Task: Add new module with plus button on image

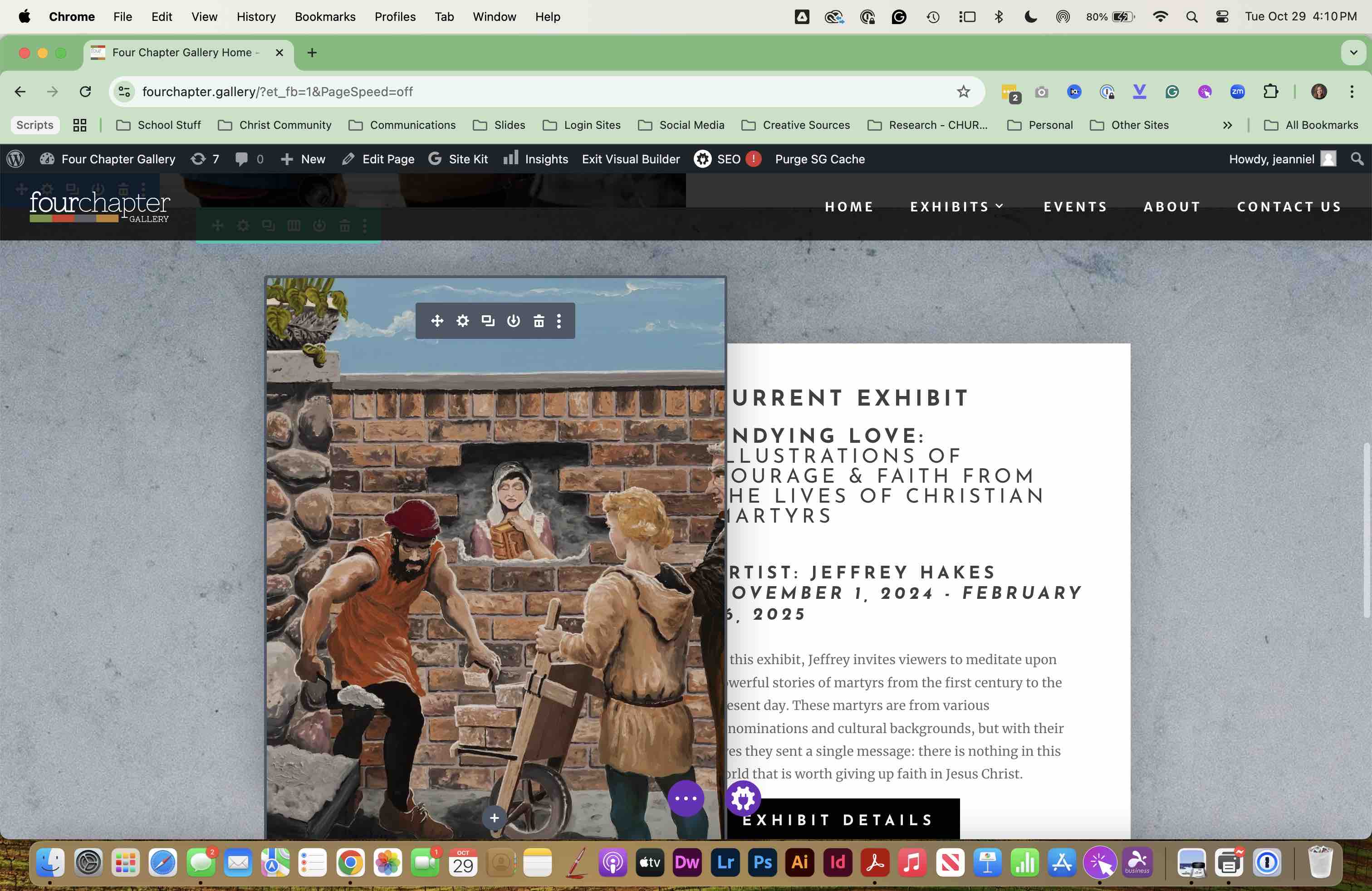Action: pos(494,818)
